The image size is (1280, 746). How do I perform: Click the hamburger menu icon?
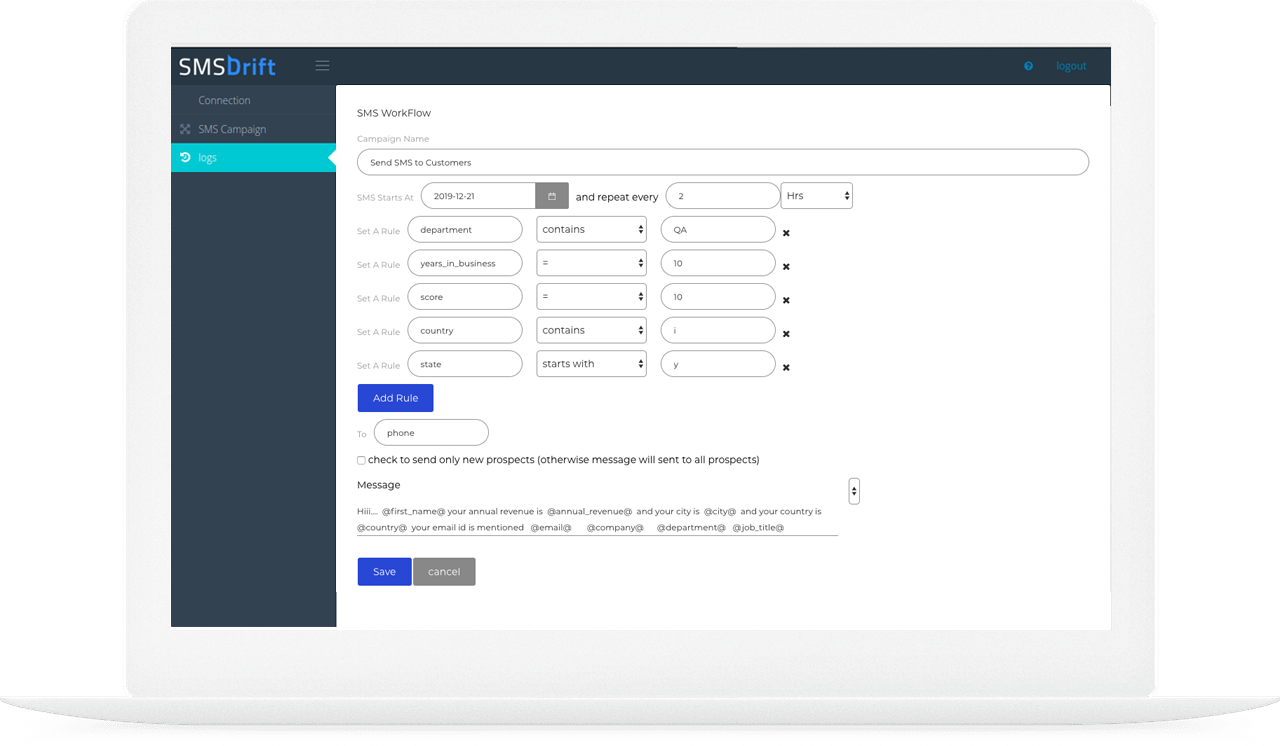pyautogui.click(x=322, y=66)
